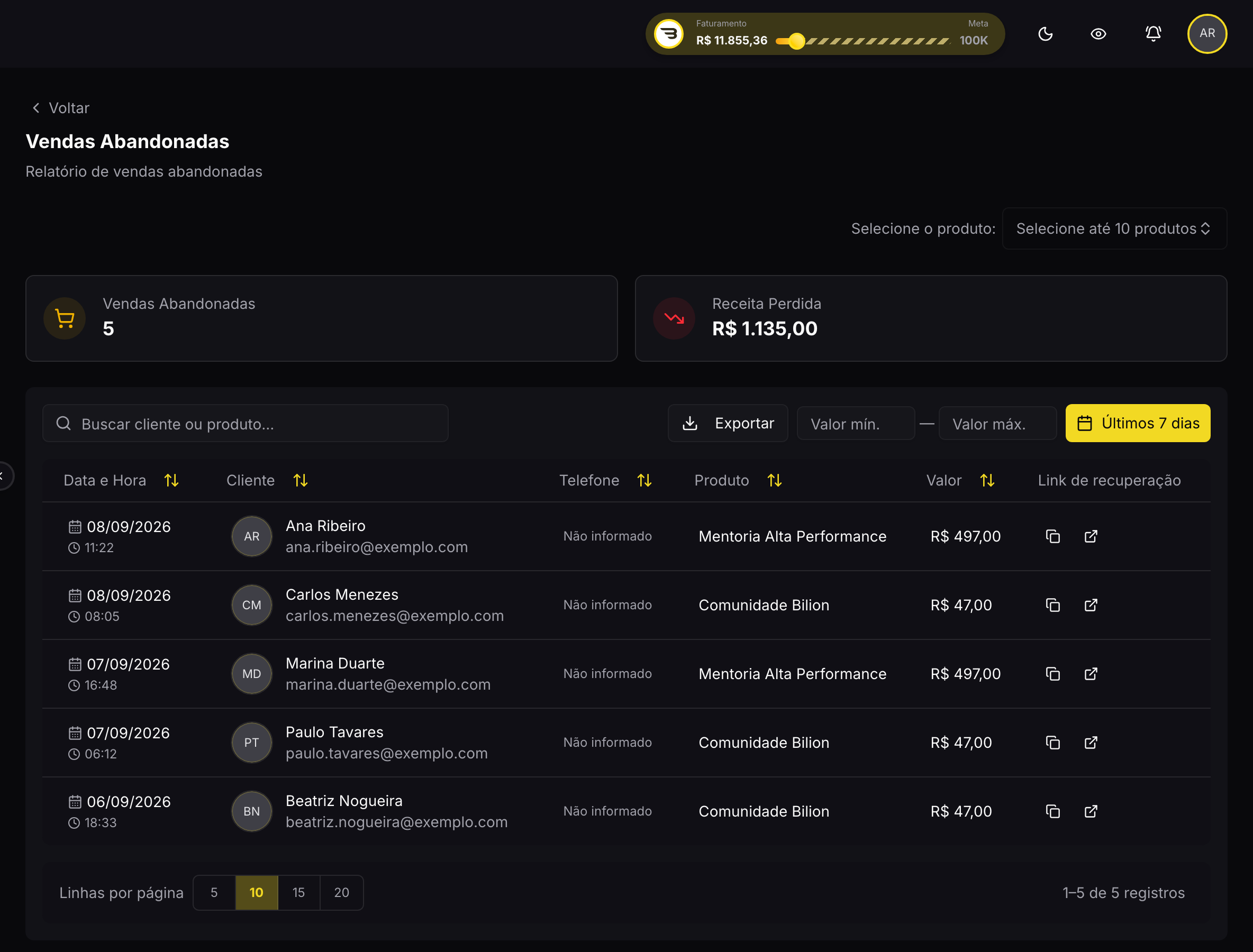Sort by Telefone column arrows

(644, 481)
